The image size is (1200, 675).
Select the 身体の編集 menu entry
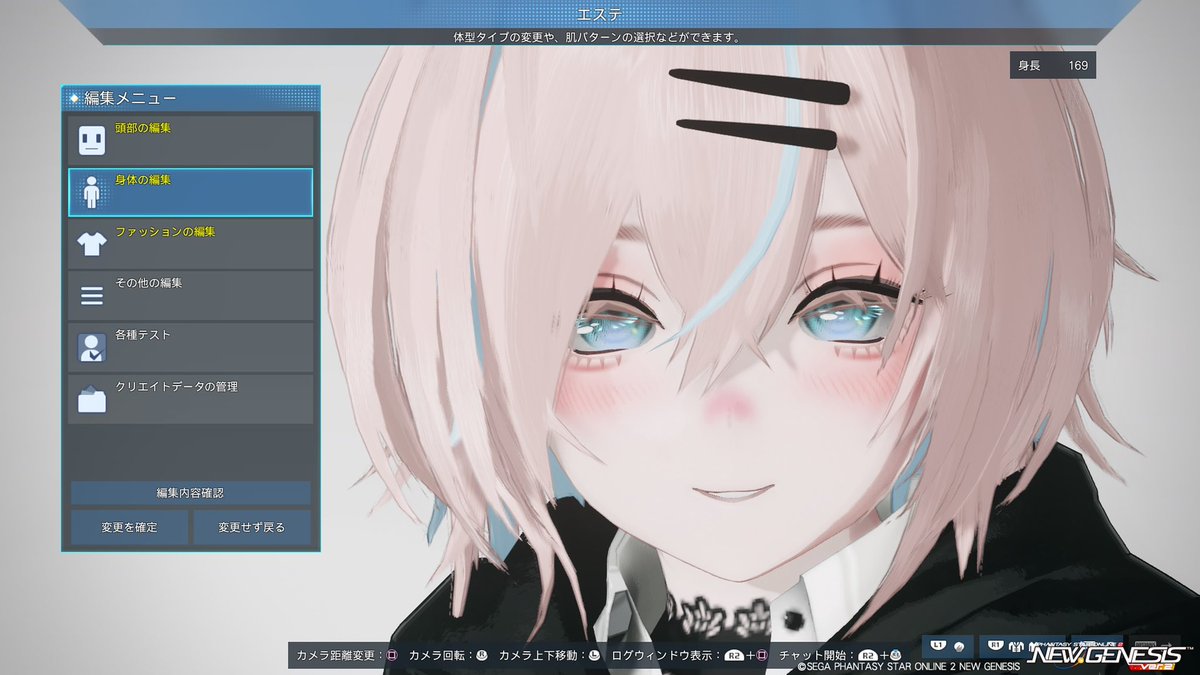click(190, 192)
